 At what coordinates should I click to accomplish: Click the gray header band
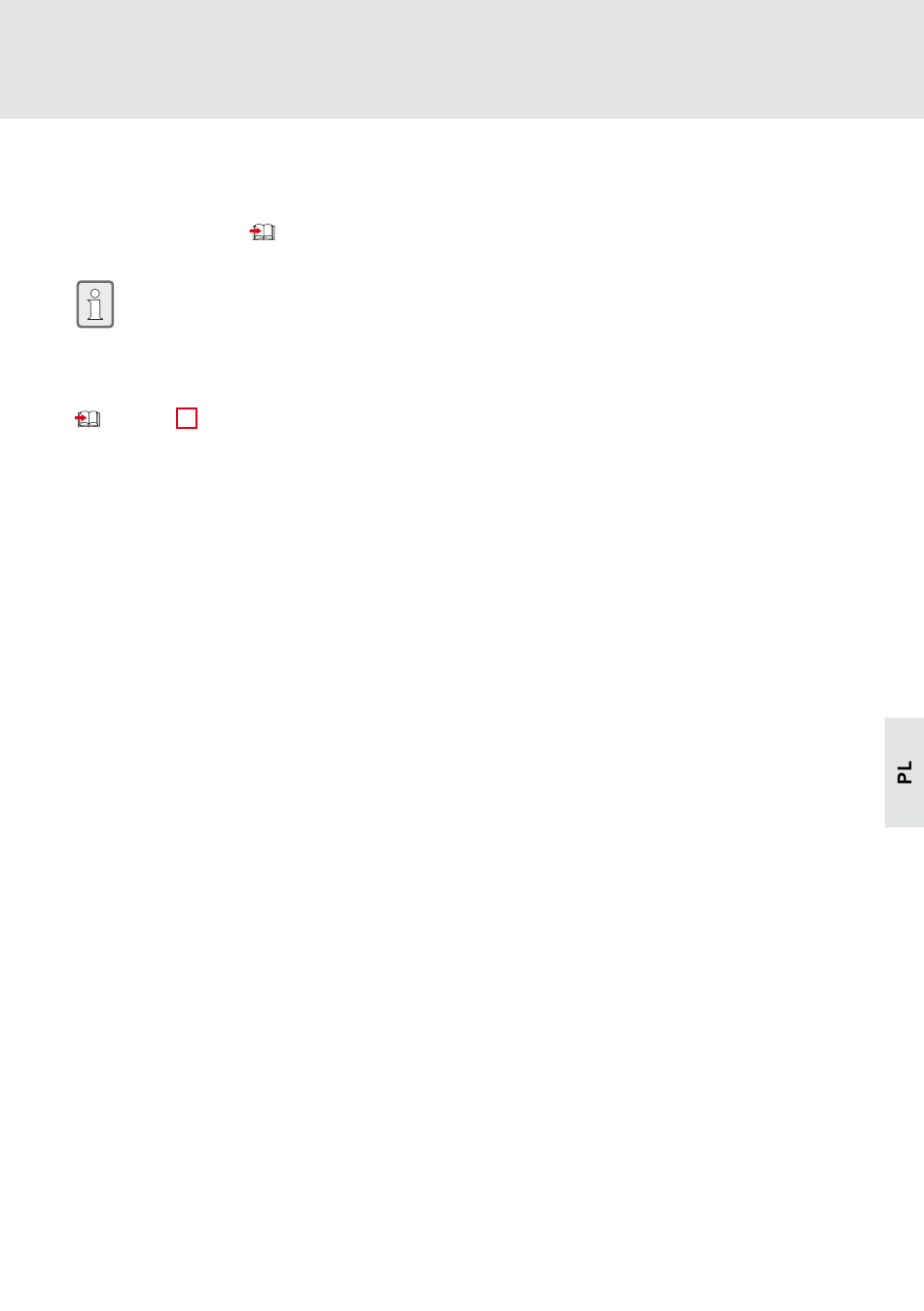(462, 59)
